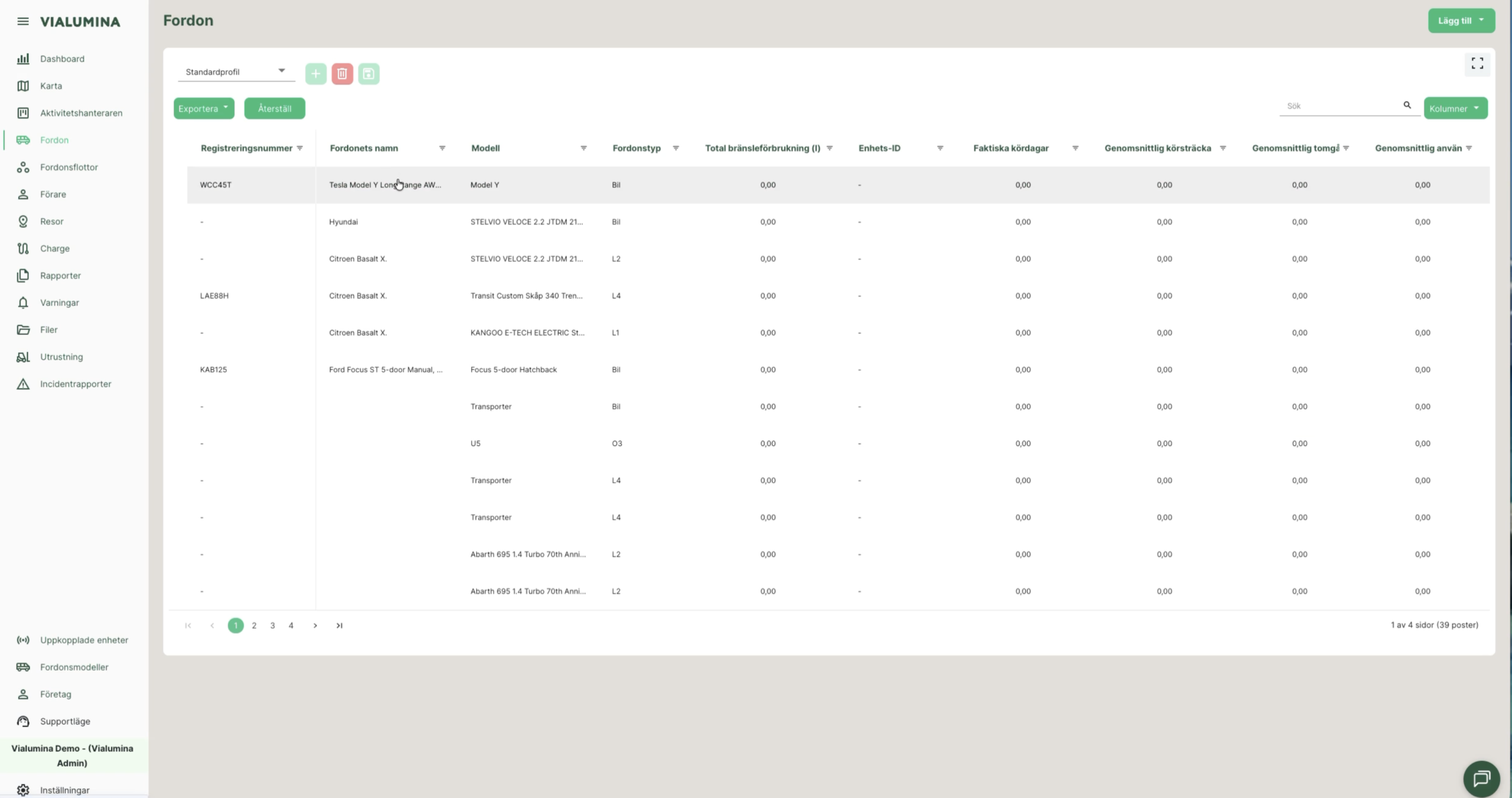Open the filter for Fordonstyp column
Image resolution: width=1512 pixels, height=798 pixels.
pos(676,148)
